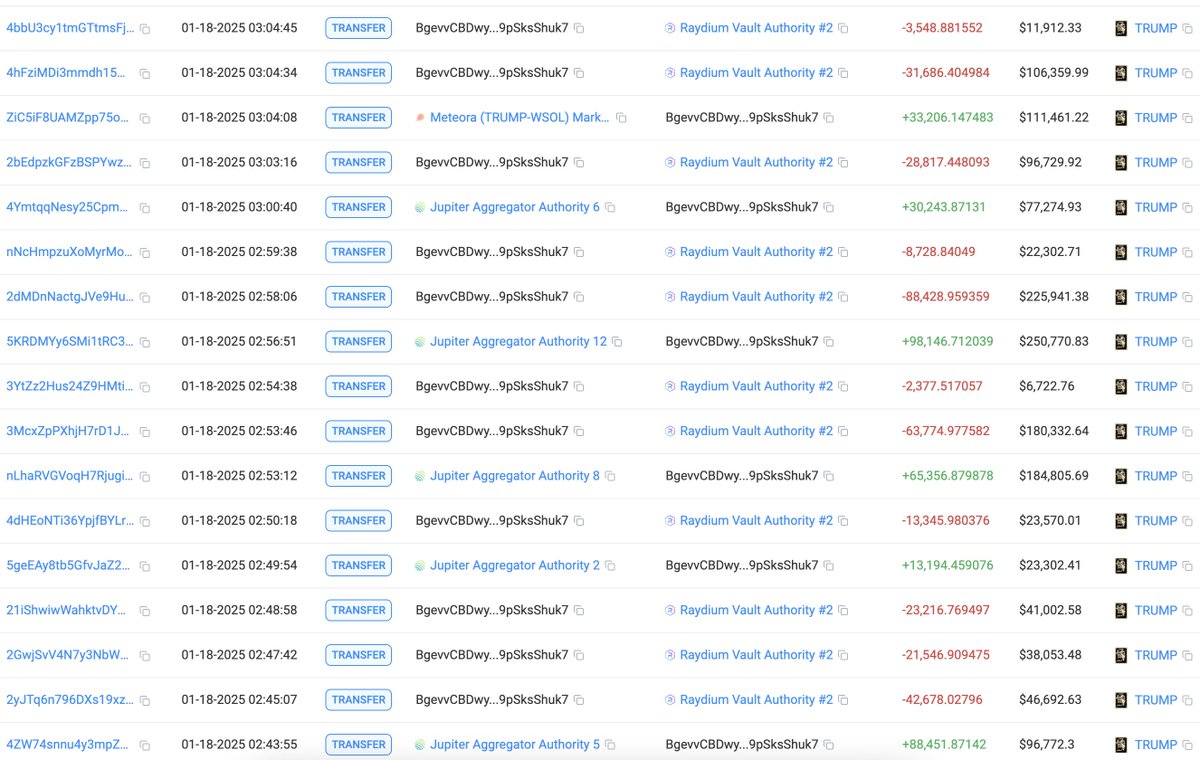The height and width of the screenshot is (760, 1200).
Task: Open TRUMP token link in $11,912.33 row
Action: 1156,28
